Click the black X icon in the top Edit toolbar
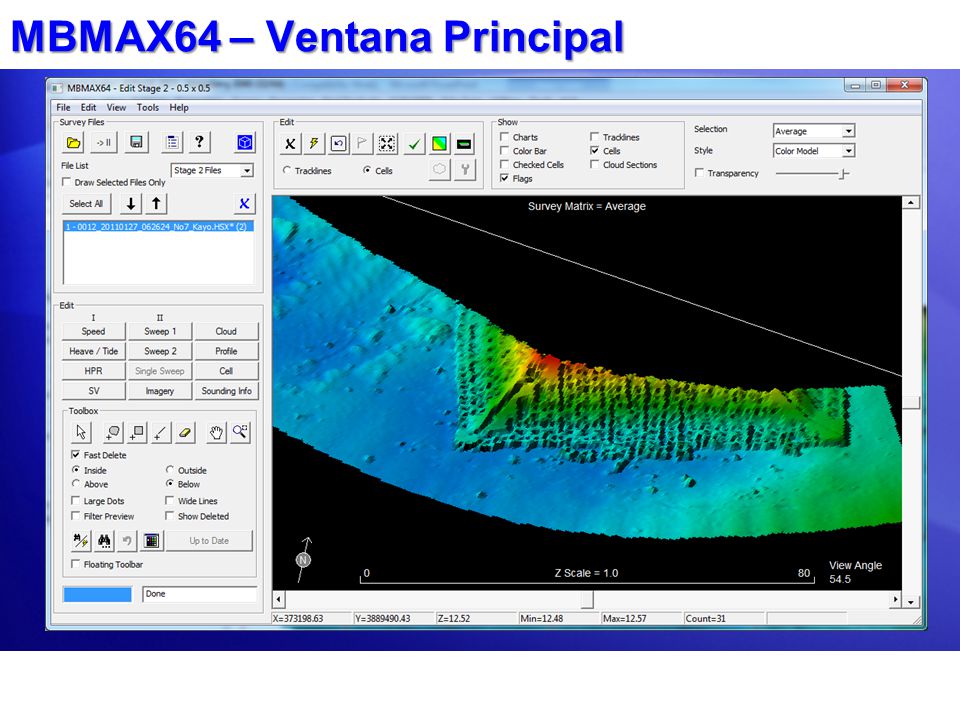This screenshot has height=720, width=960. pyautogui.click(x=290, y=144)
